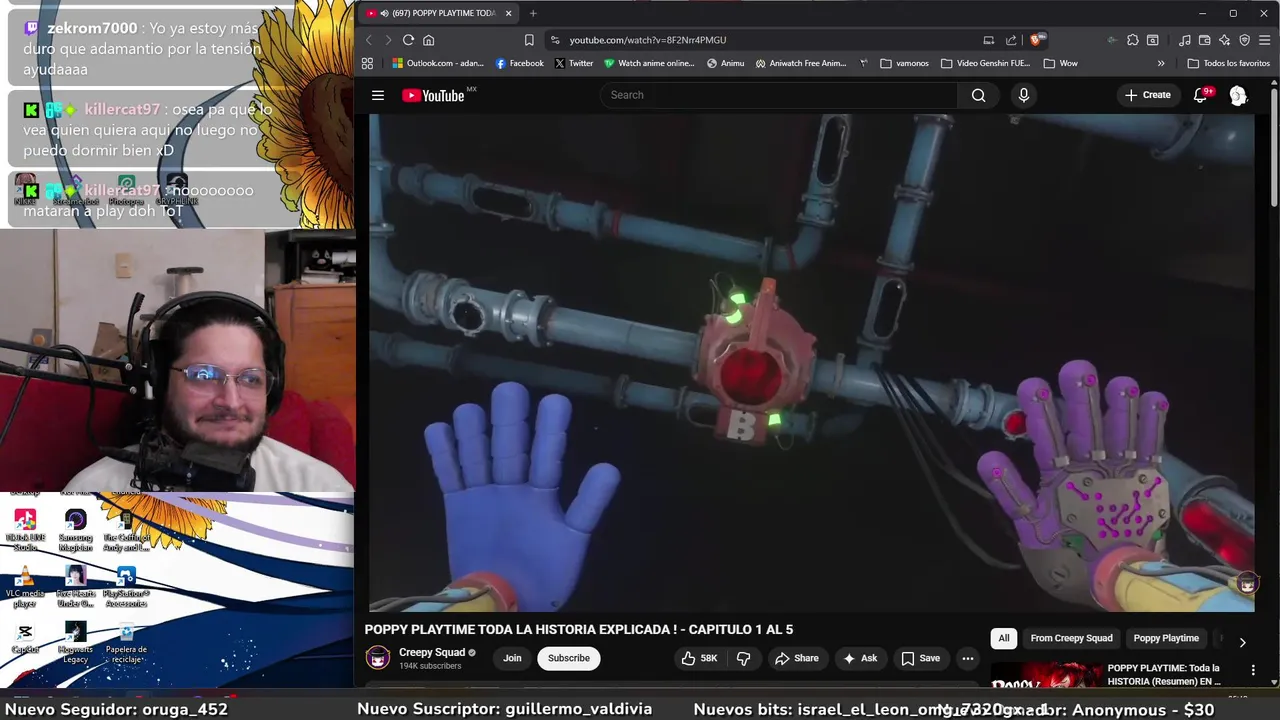Open VLC media player desktop shortcut
Screen dimensions: 1280x720
[25, 586]
